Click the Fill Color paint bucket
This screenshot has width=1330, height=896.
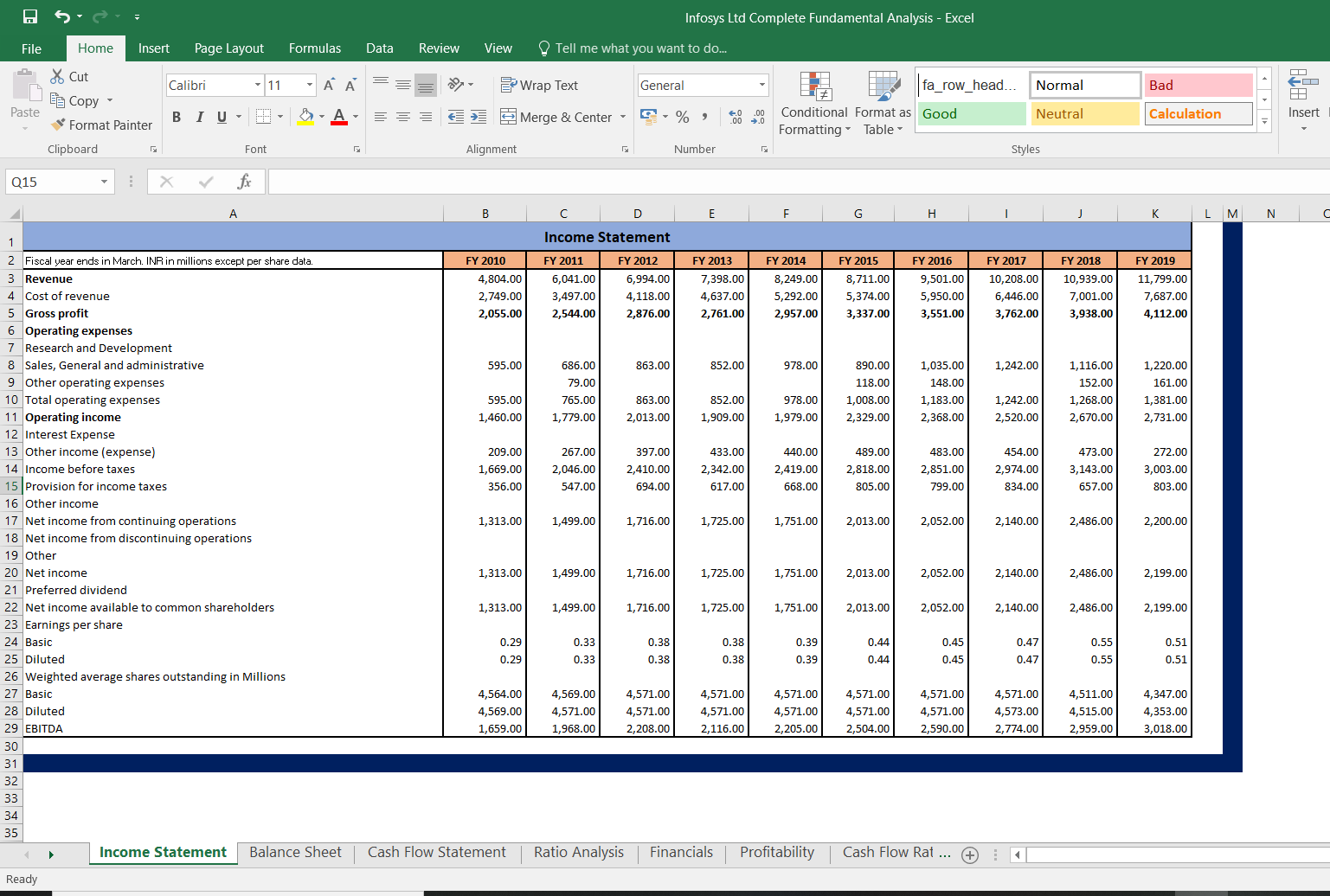tap(306, 116)
